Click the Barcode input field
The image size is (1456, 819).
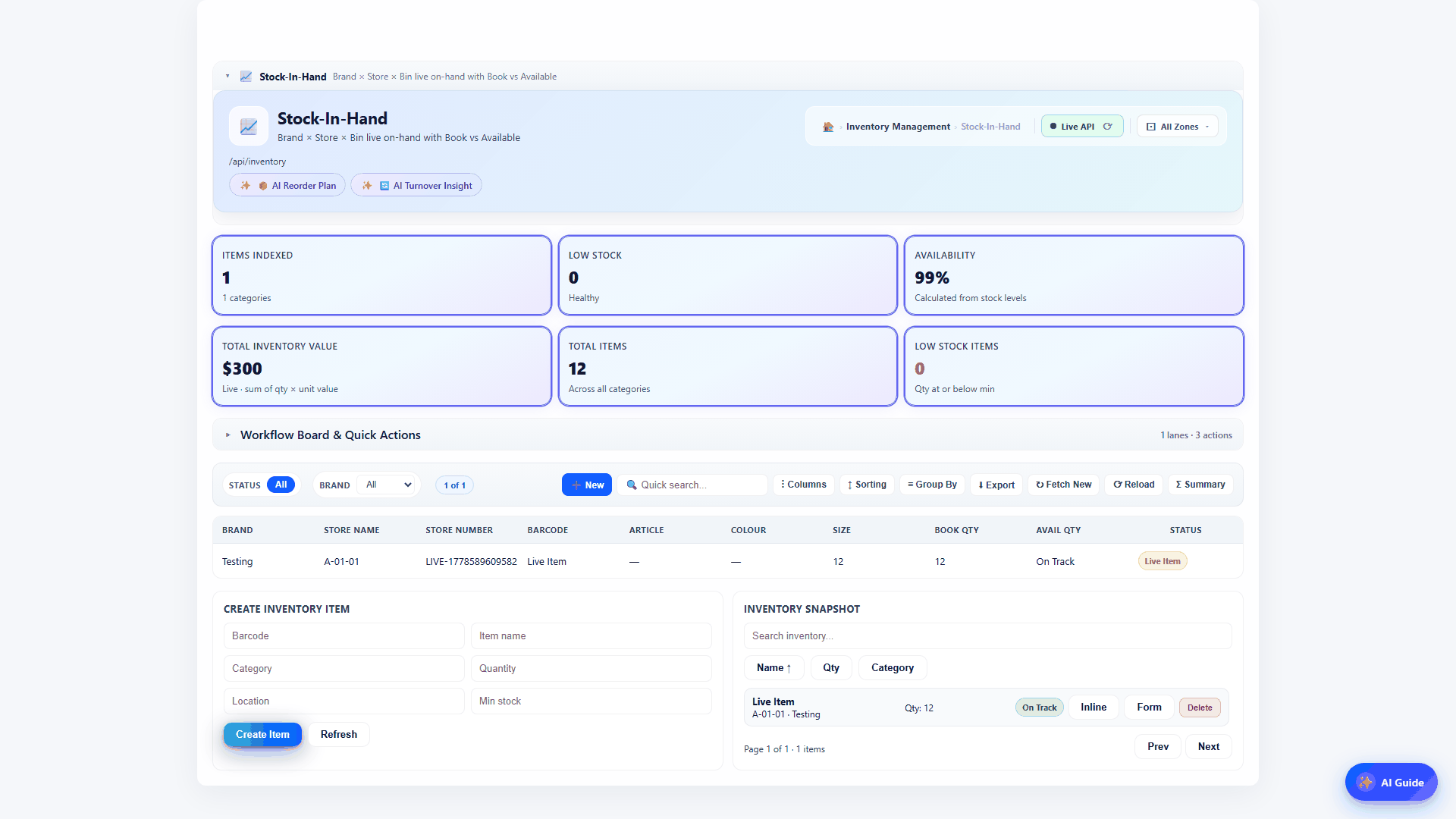point(344,636)
